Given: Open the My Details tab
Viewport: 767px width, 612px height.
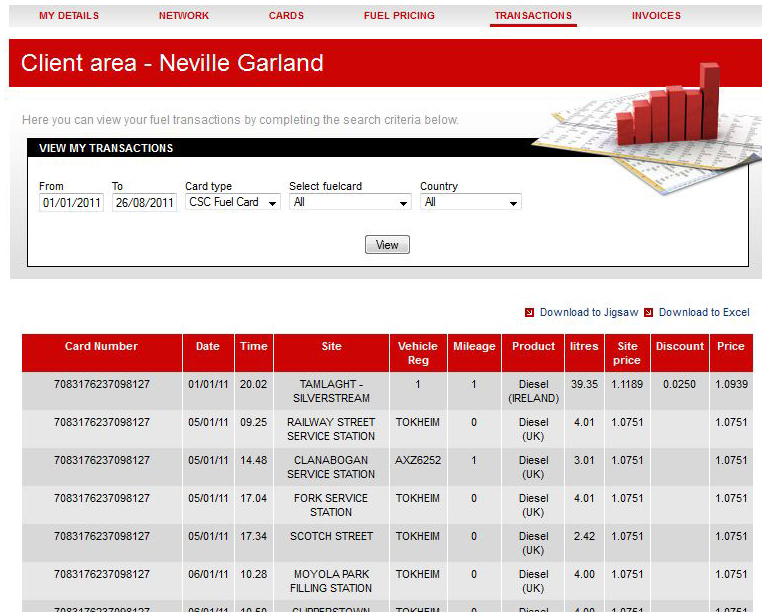Looking at the screenshot, I should (x=69, y=16).
